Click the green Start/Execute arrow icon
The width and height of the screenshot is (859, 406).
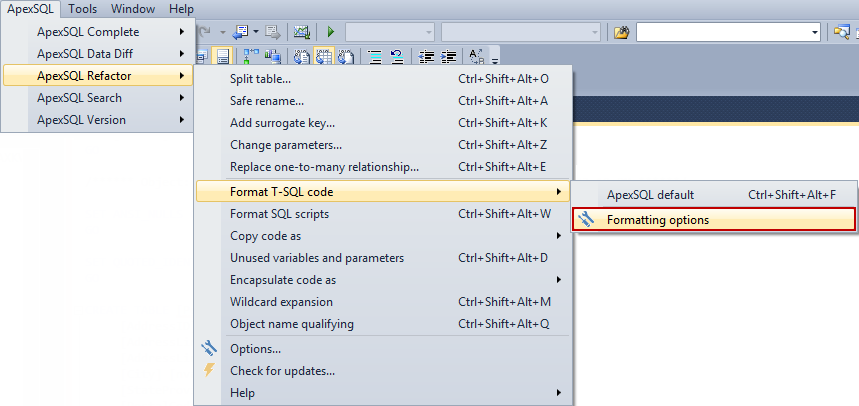[x=330, y=32]
